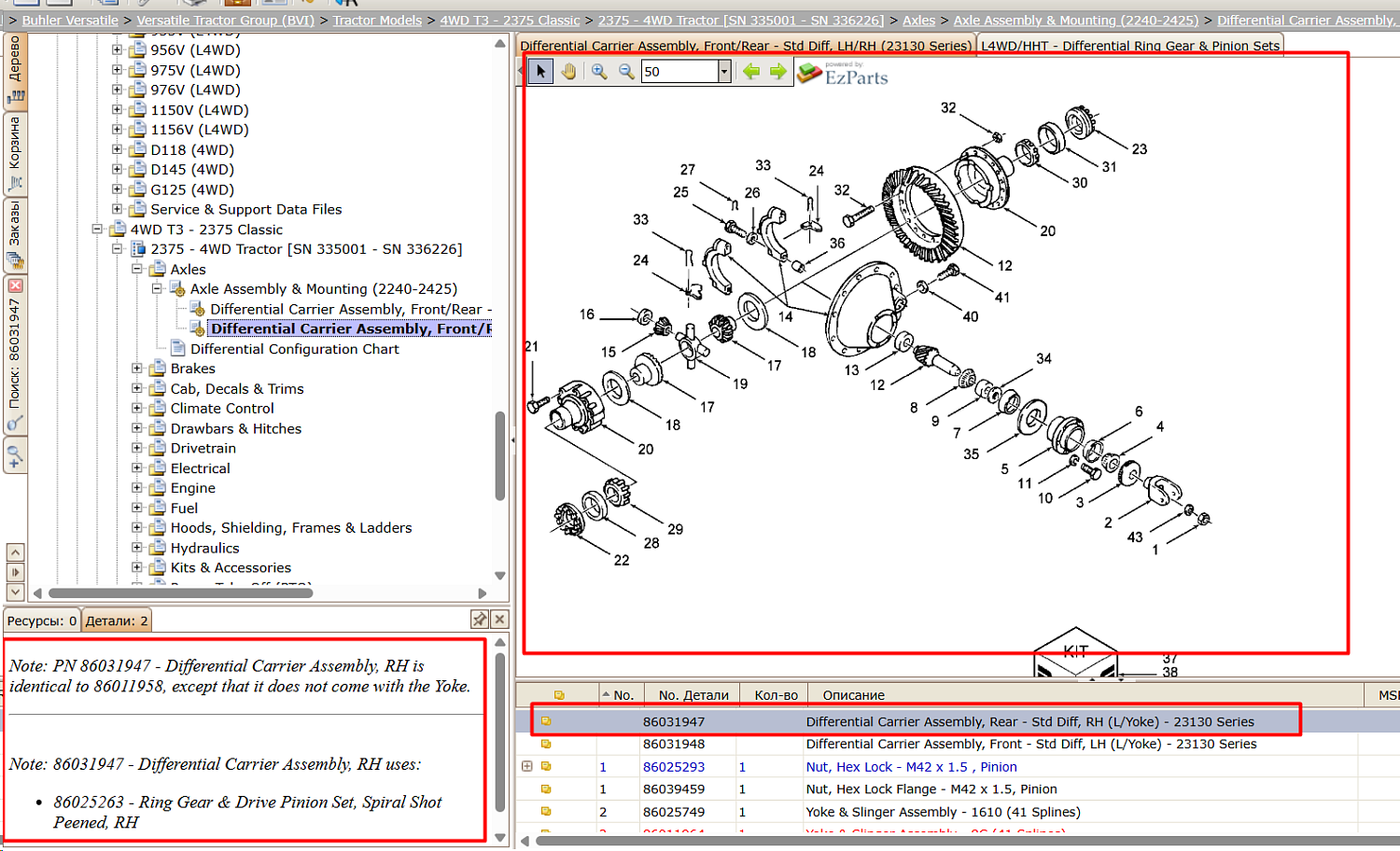Open the Детали: 2 tab
1400x851 pixels.
[117, 621]
